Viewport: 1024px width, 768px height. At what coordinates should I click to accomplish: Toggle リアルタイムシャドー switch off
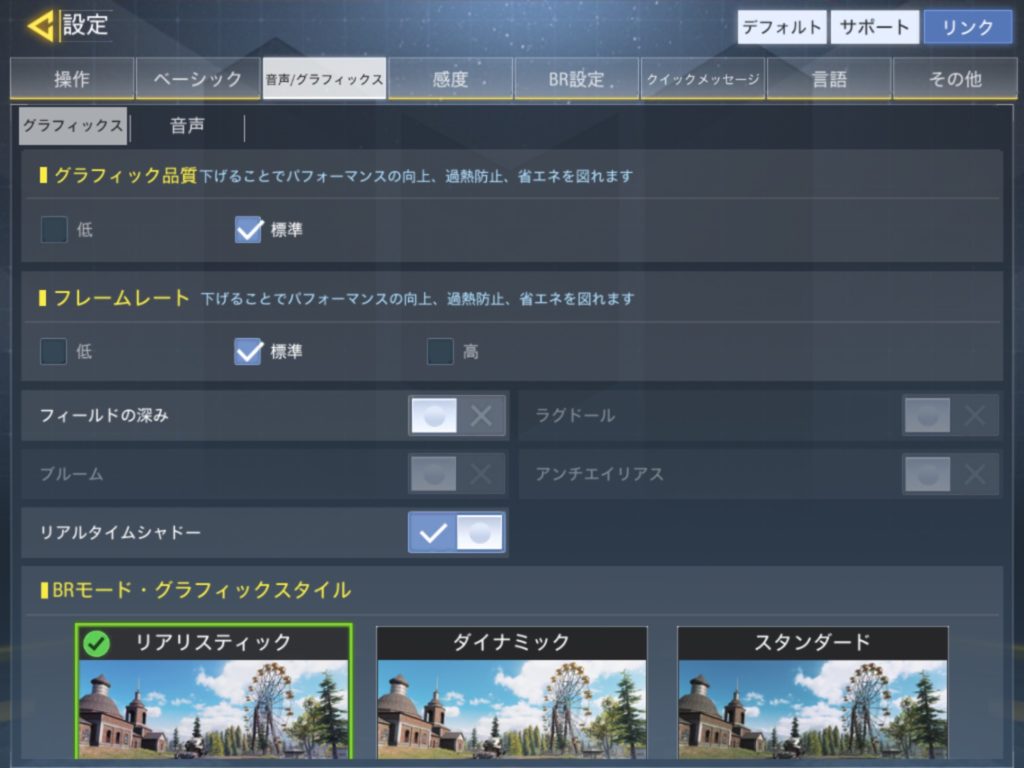click(x=457, y=533)
